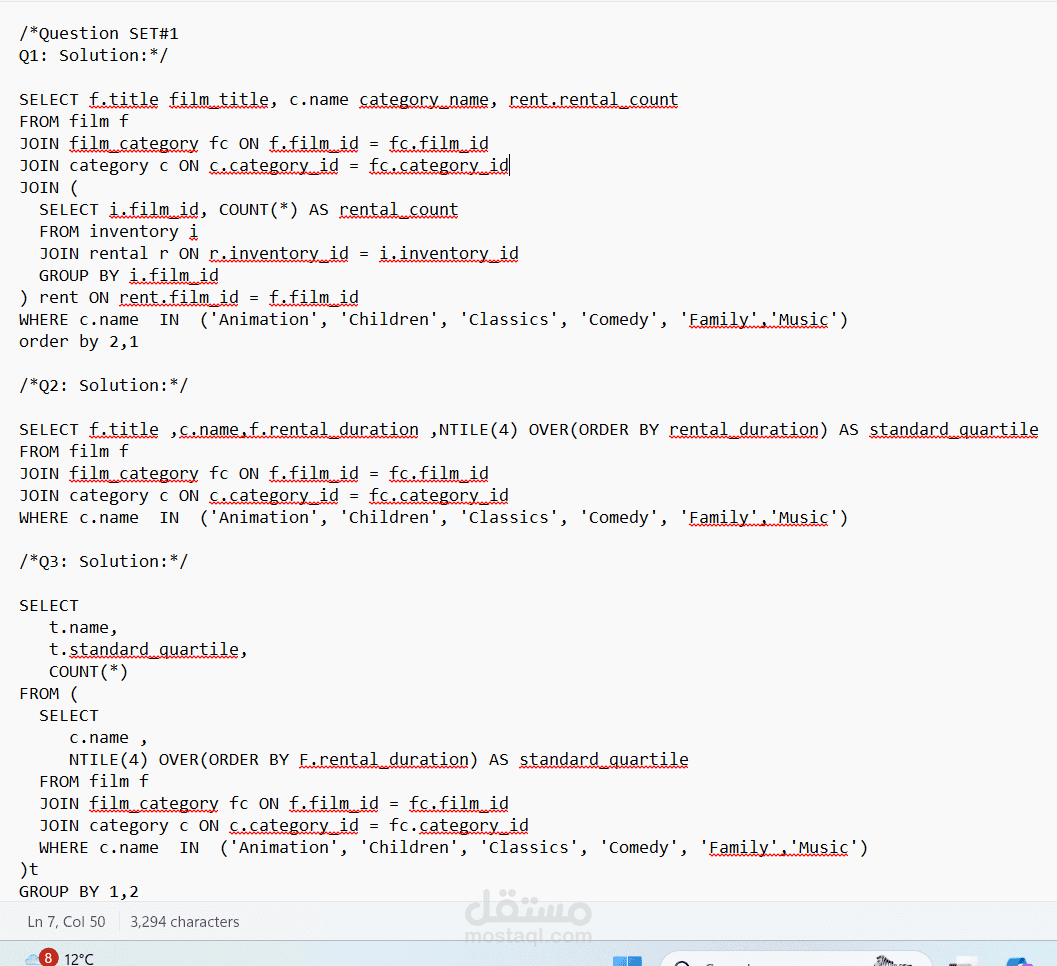Click the 'Q1: Solution:*/' comment line
This screenshot has height=966, width=1057.
pos(93,55)
